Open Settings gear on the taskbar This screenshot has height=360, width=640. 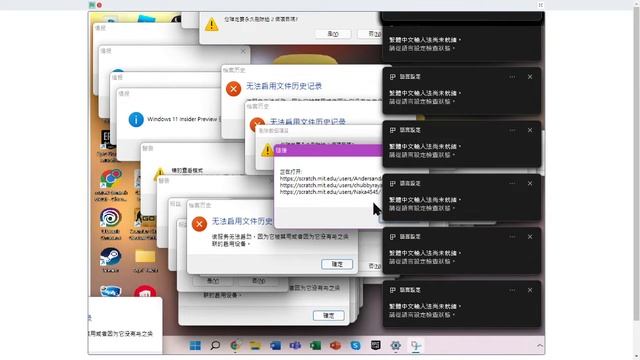coord(396,346)
